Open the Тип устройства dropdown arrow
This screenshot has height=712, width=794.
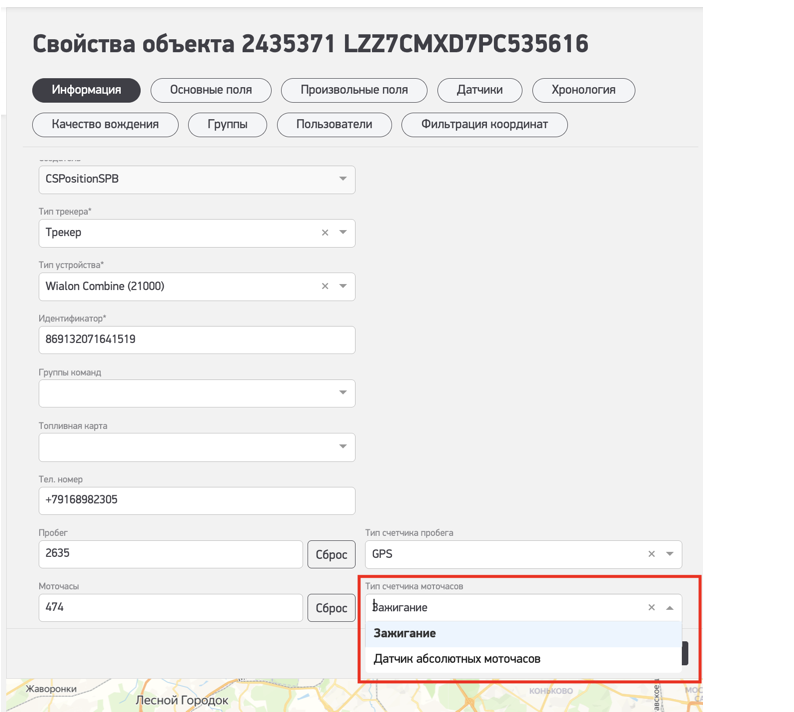point(342,286)
